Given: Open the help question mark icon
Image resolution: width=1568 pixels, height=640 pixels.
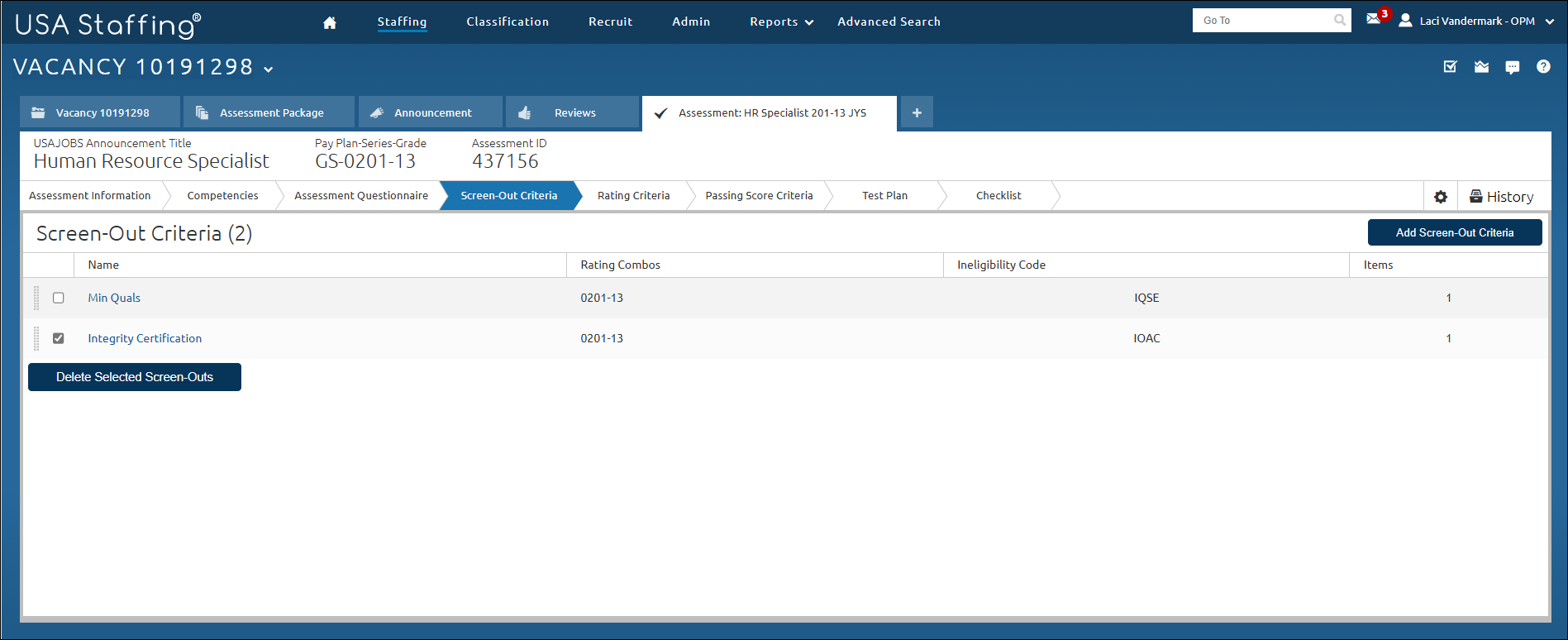Looking at the screenshot, I should pyautogui.click(x=1543, y=67).
